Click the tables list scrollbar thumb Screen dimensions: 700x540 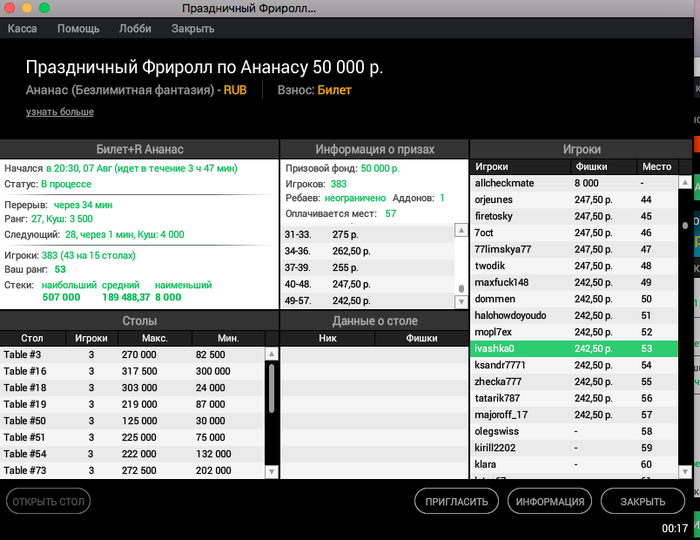click(271, 387)
